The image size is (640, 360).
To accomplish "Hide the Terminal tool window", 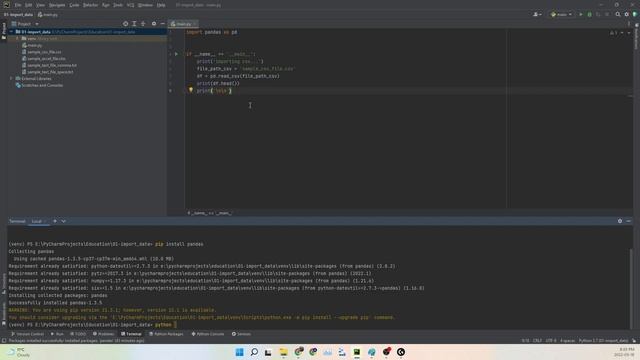I will (x=629, y=221).
